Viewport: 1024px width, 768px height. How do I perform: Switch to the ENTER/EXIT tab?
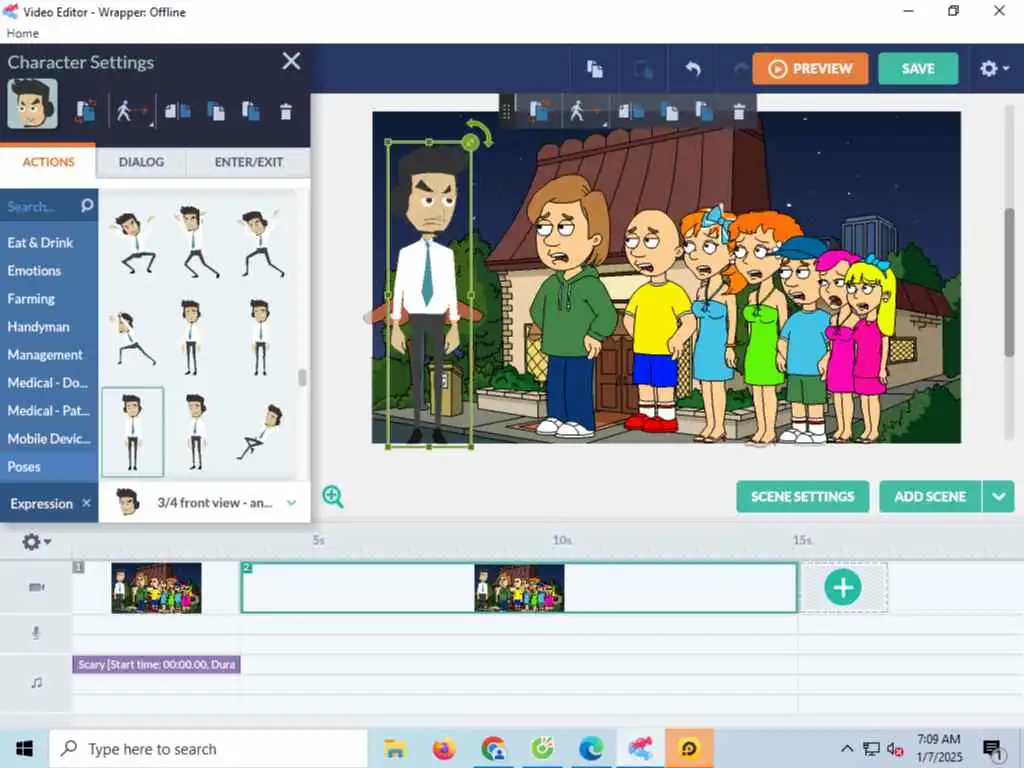249,162
